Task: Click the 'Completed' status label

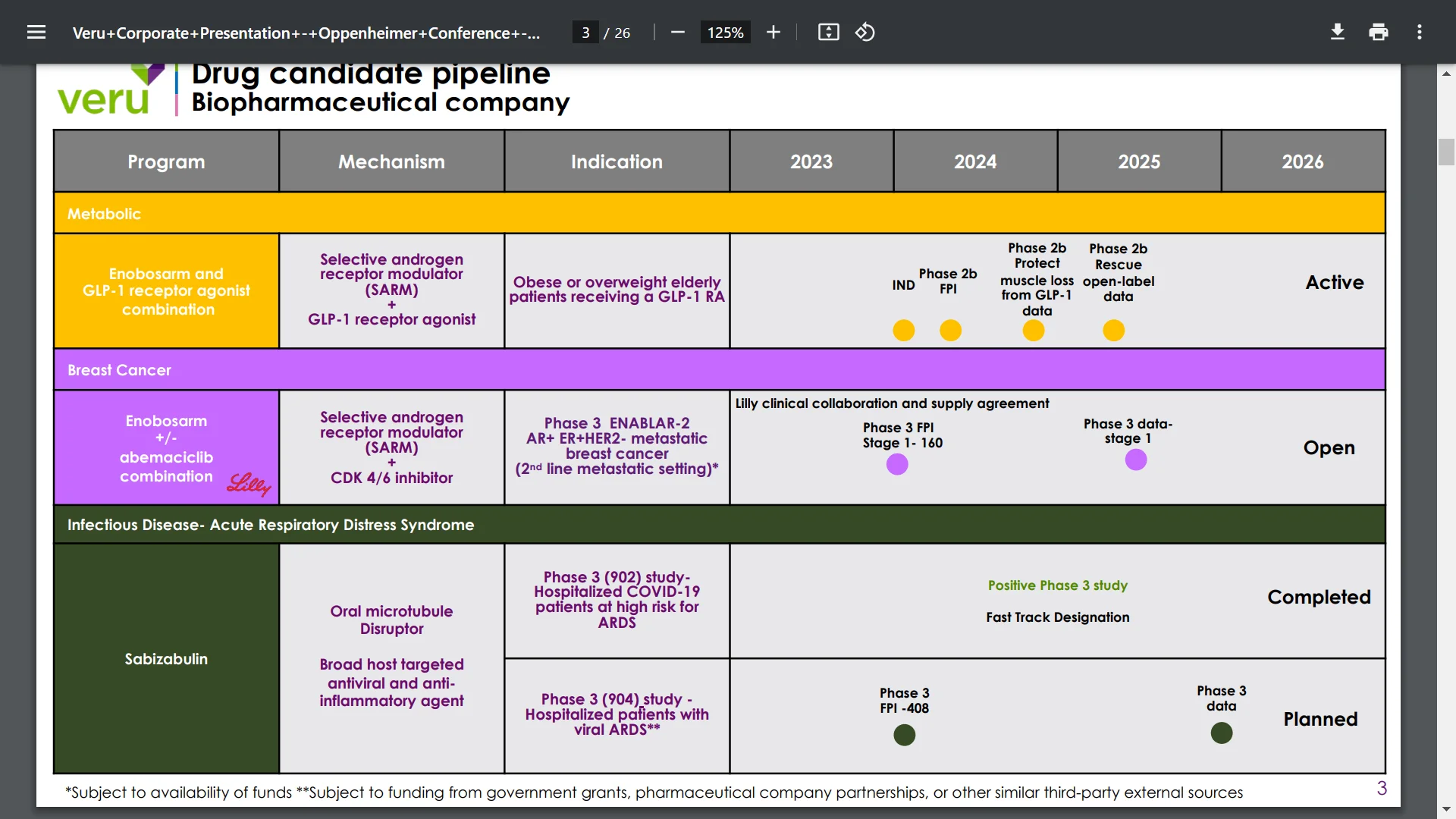Action: [1319, 597]
